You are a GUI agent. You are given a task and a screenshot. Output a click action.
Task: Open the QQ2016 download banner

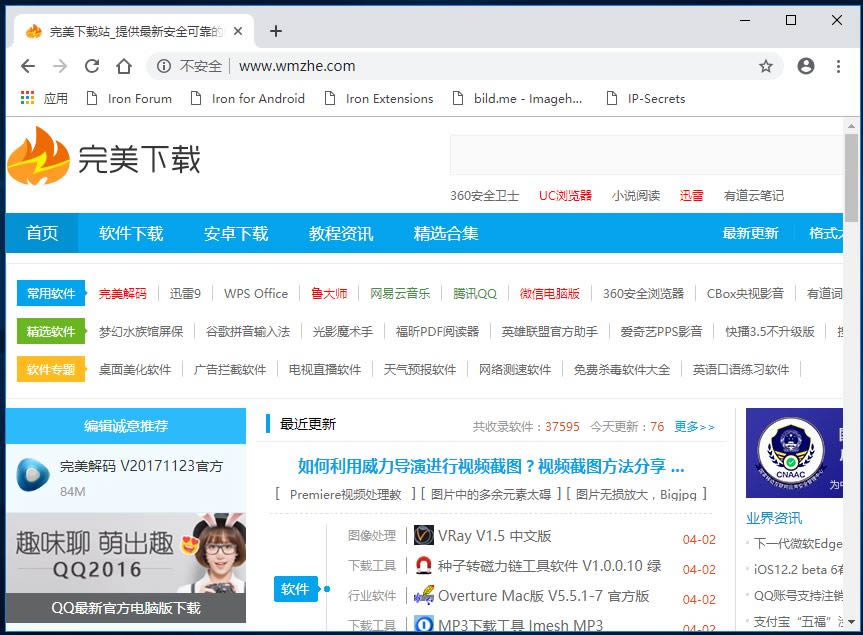point(125,567)
